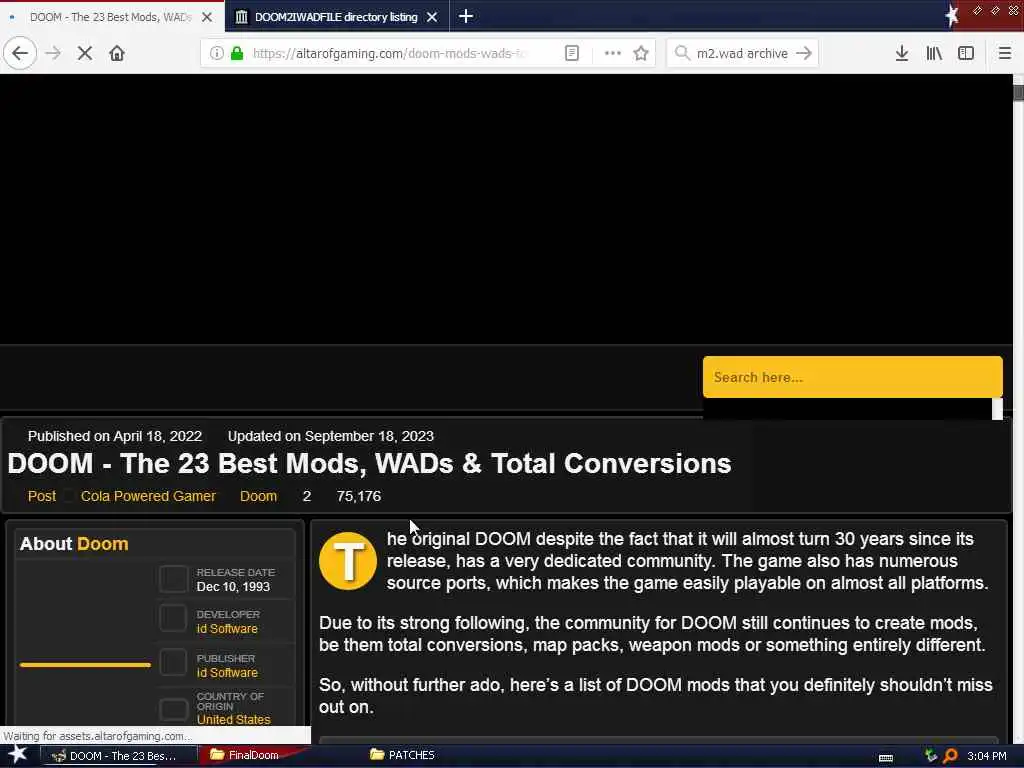This screenshot has height=768, width=1024.
Task: Open the Firefox hamburger menu
Action: (x=1005, y=53)
